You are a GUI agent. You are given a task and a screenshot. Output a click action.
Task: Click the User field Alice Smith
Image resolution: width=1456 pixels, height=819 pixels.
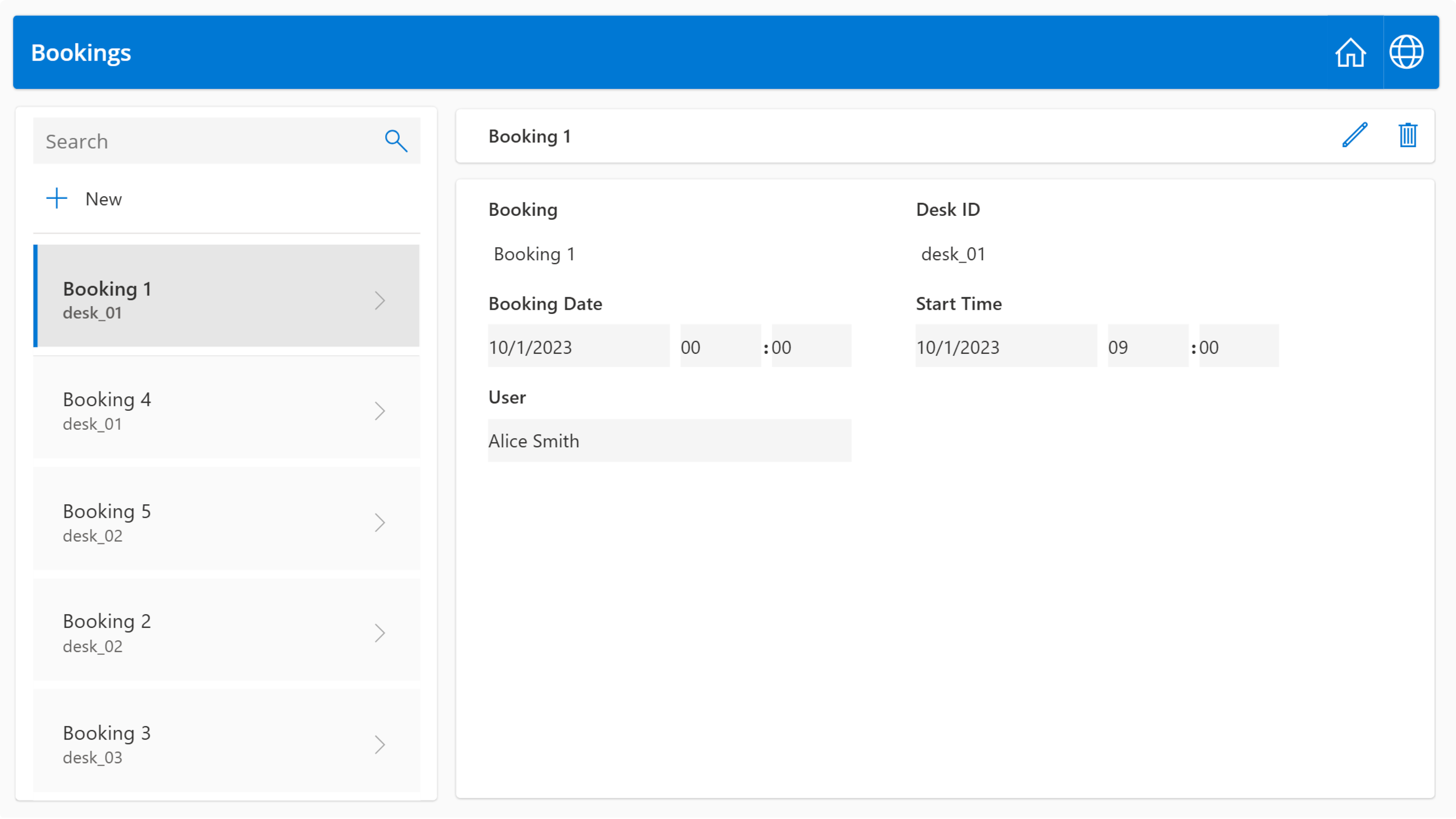670,440
